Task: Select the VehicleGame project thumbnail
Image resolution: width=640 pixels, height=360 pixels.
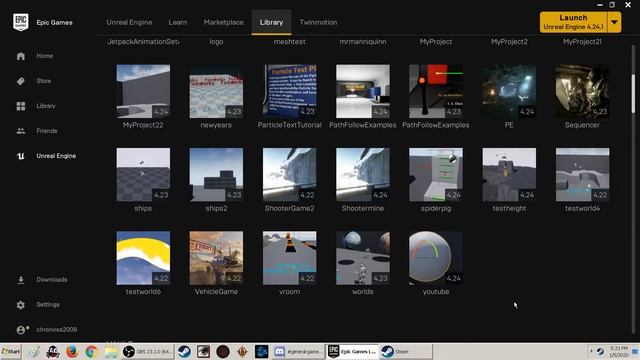Action: tap(216, 258)
